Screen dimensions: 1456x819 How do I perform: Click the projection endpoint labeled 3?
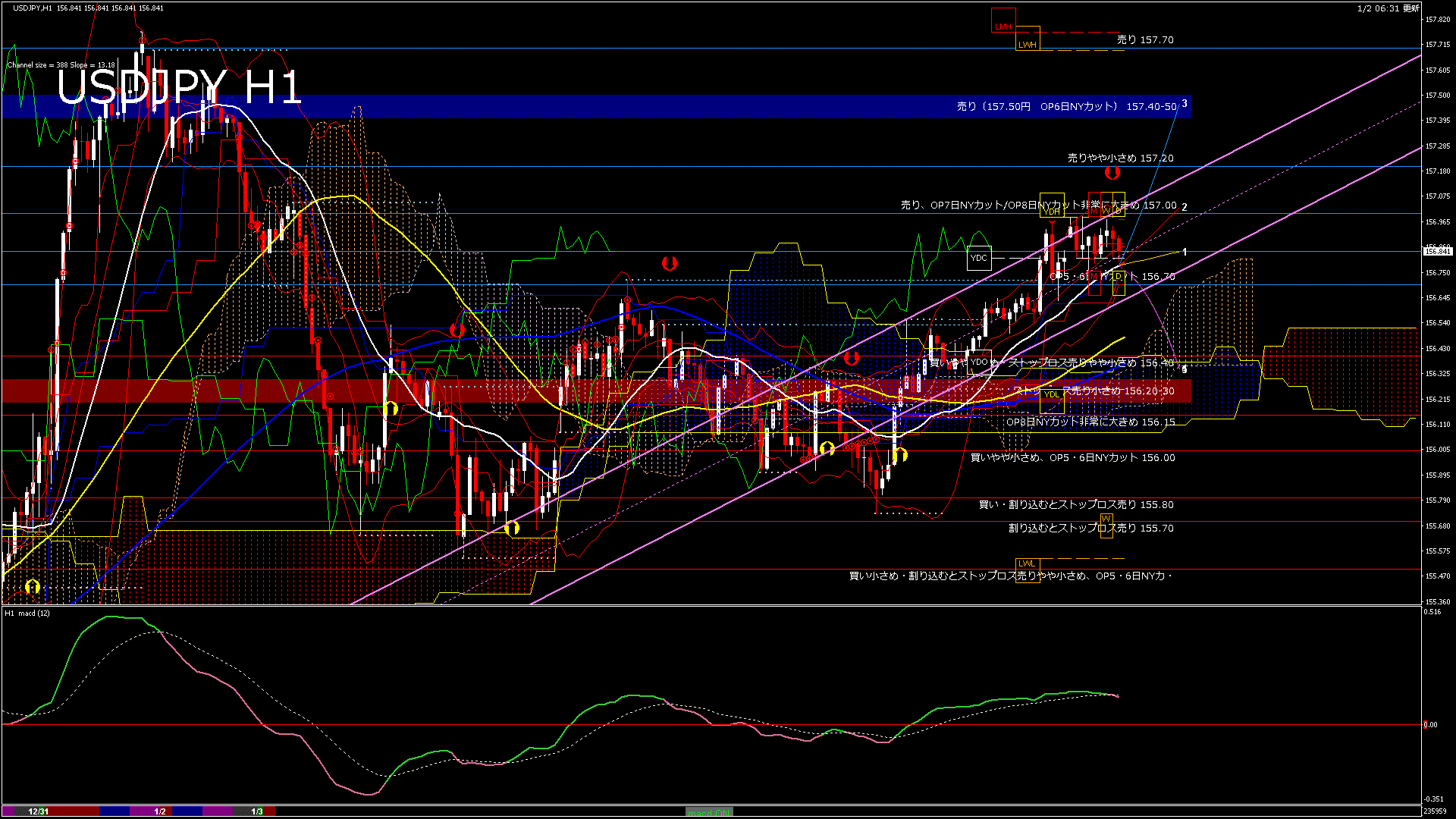1185,104
